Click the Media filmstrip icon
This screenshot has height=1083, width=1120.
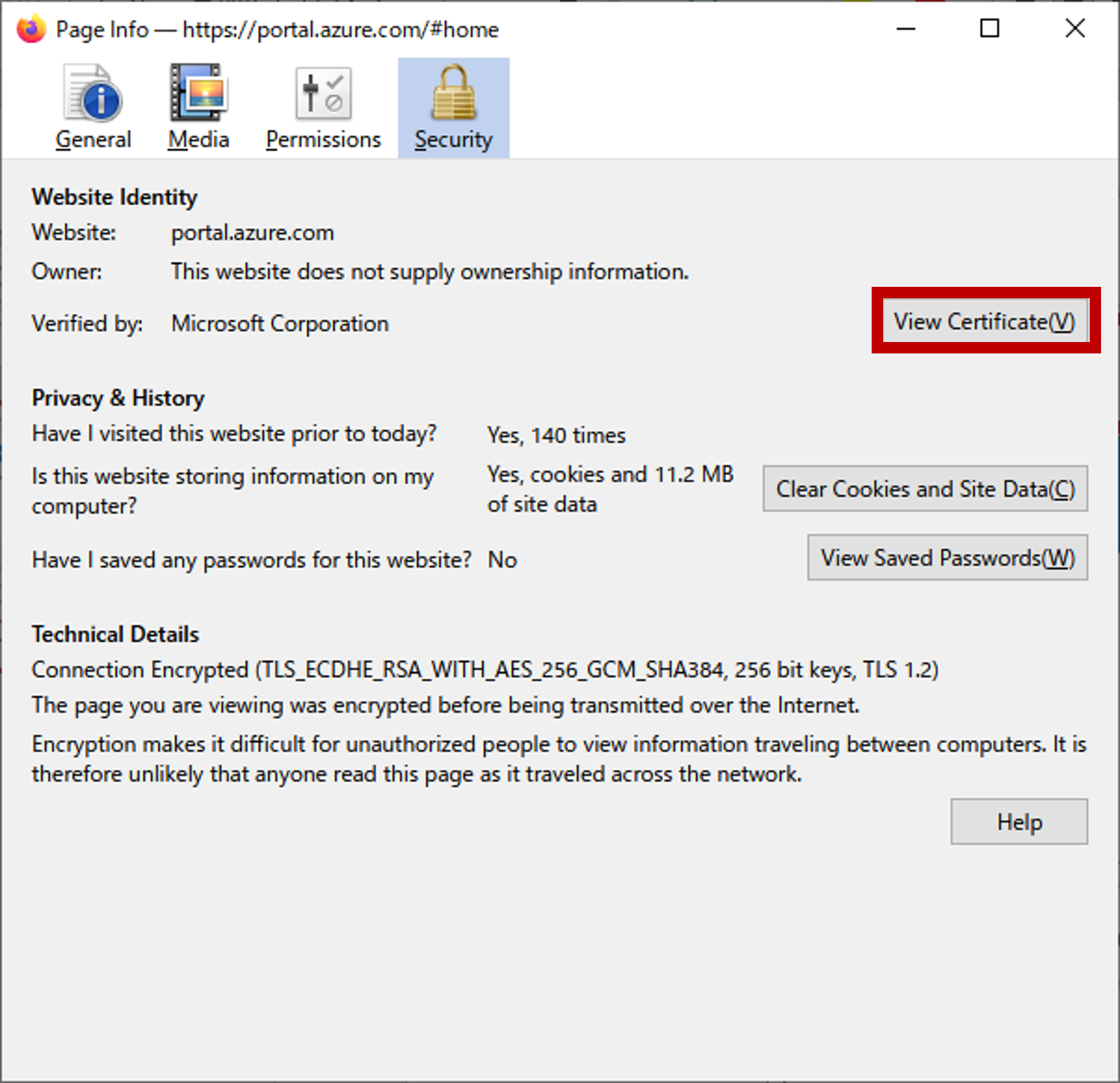tap(198, 91)
